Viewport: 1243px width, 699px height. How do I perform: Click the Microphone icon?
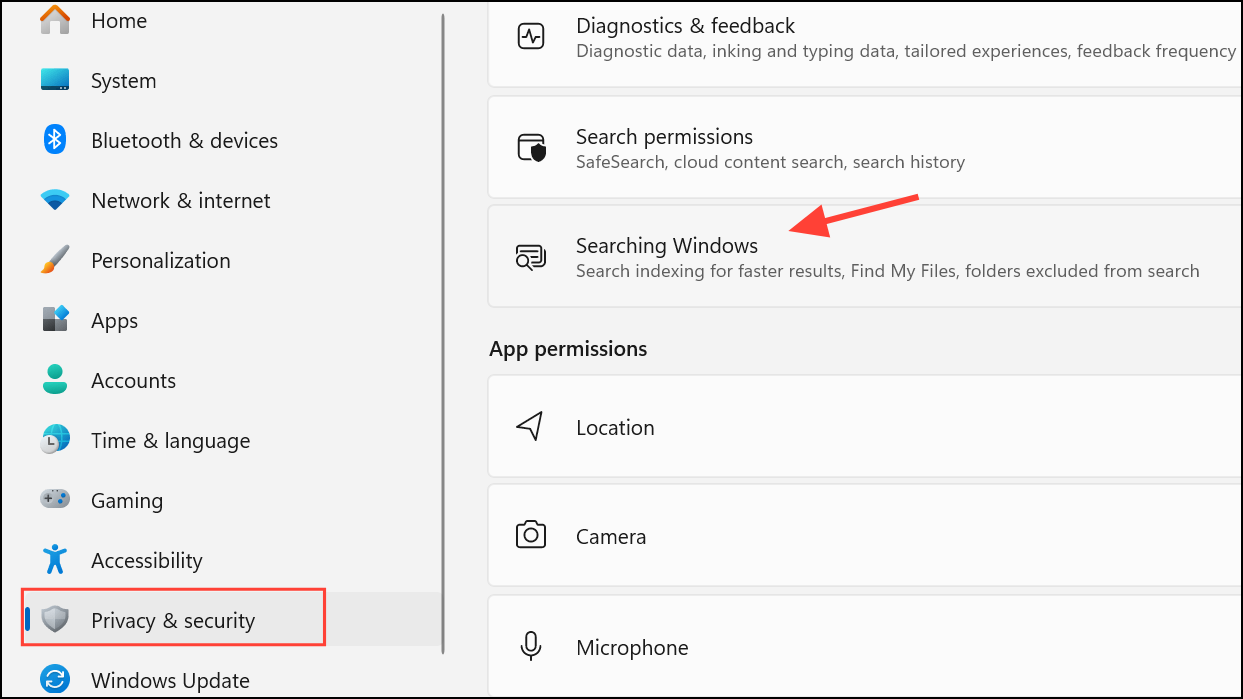coord(530,647)
